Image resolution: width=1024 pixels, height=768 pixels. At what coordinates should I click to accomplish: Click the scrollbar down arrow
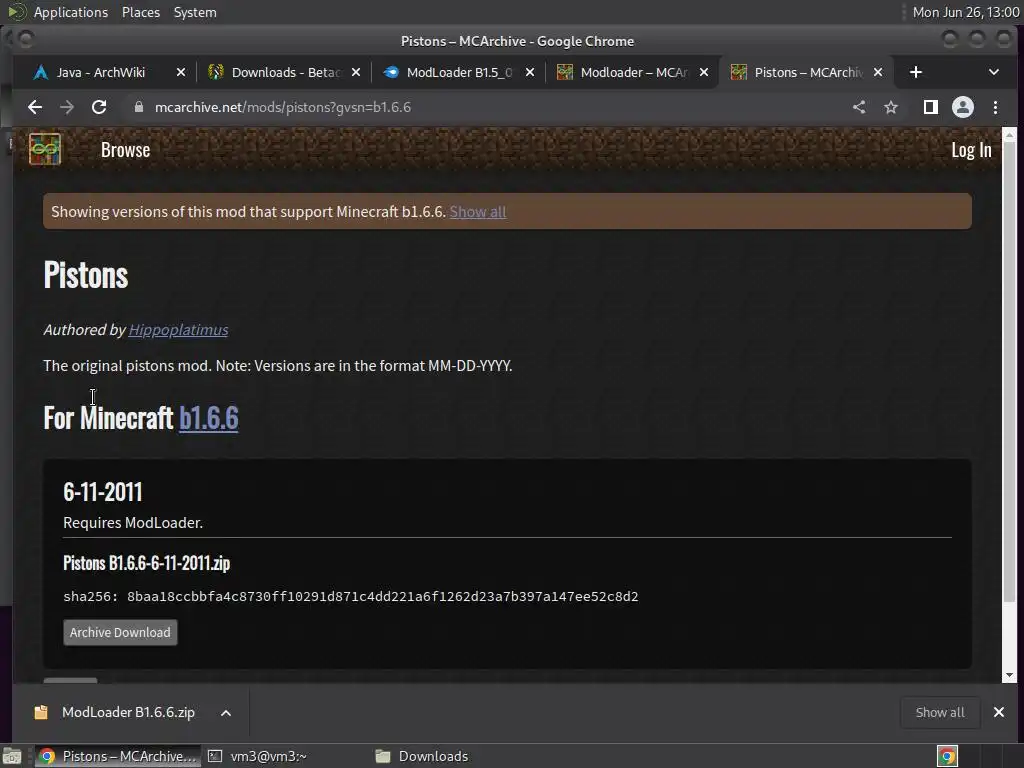pyautogui.click(x=1009, y=675)
